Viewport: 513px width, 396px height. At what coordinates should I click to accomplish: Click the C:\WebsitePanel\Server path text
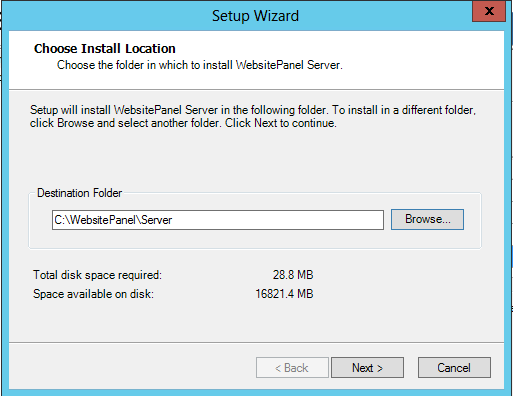(113, 220)
